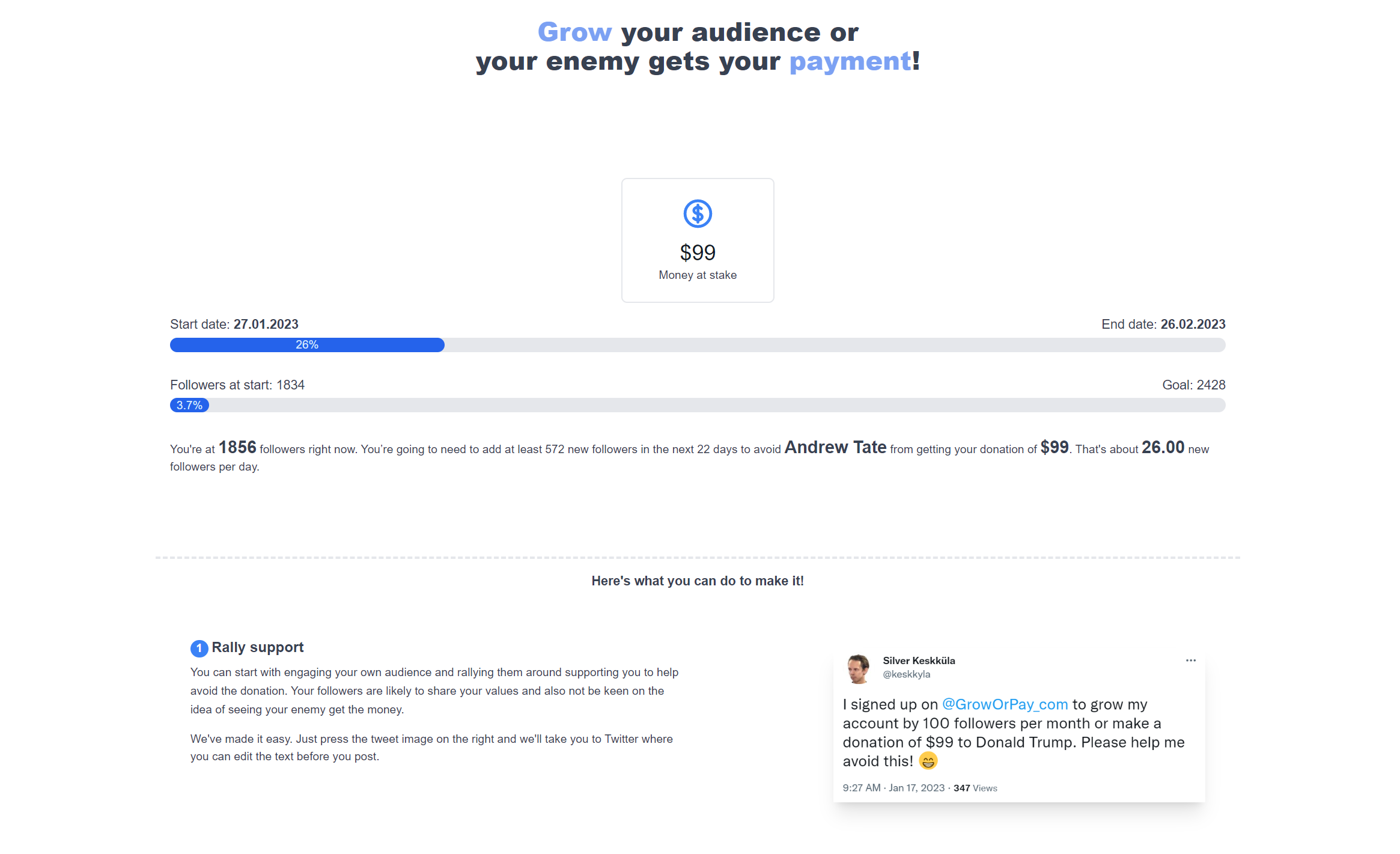The height and width of the screenshot is (854, 1400).
Task: Click the bold '26.00' followers-per-day figure
Action: tap(1163, 447)
